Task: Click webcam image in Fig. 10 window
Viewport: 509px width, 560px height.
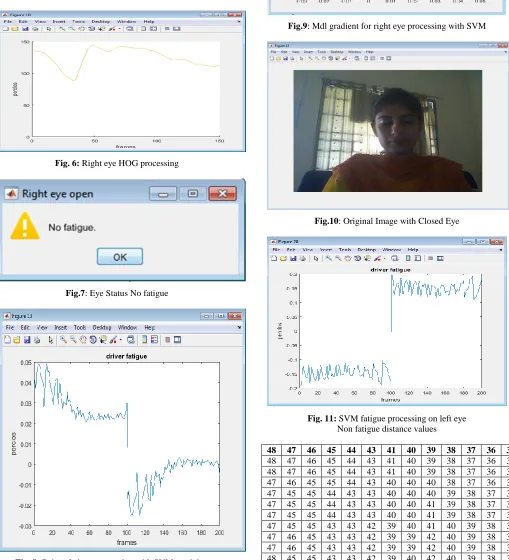Action: (388, 131)
